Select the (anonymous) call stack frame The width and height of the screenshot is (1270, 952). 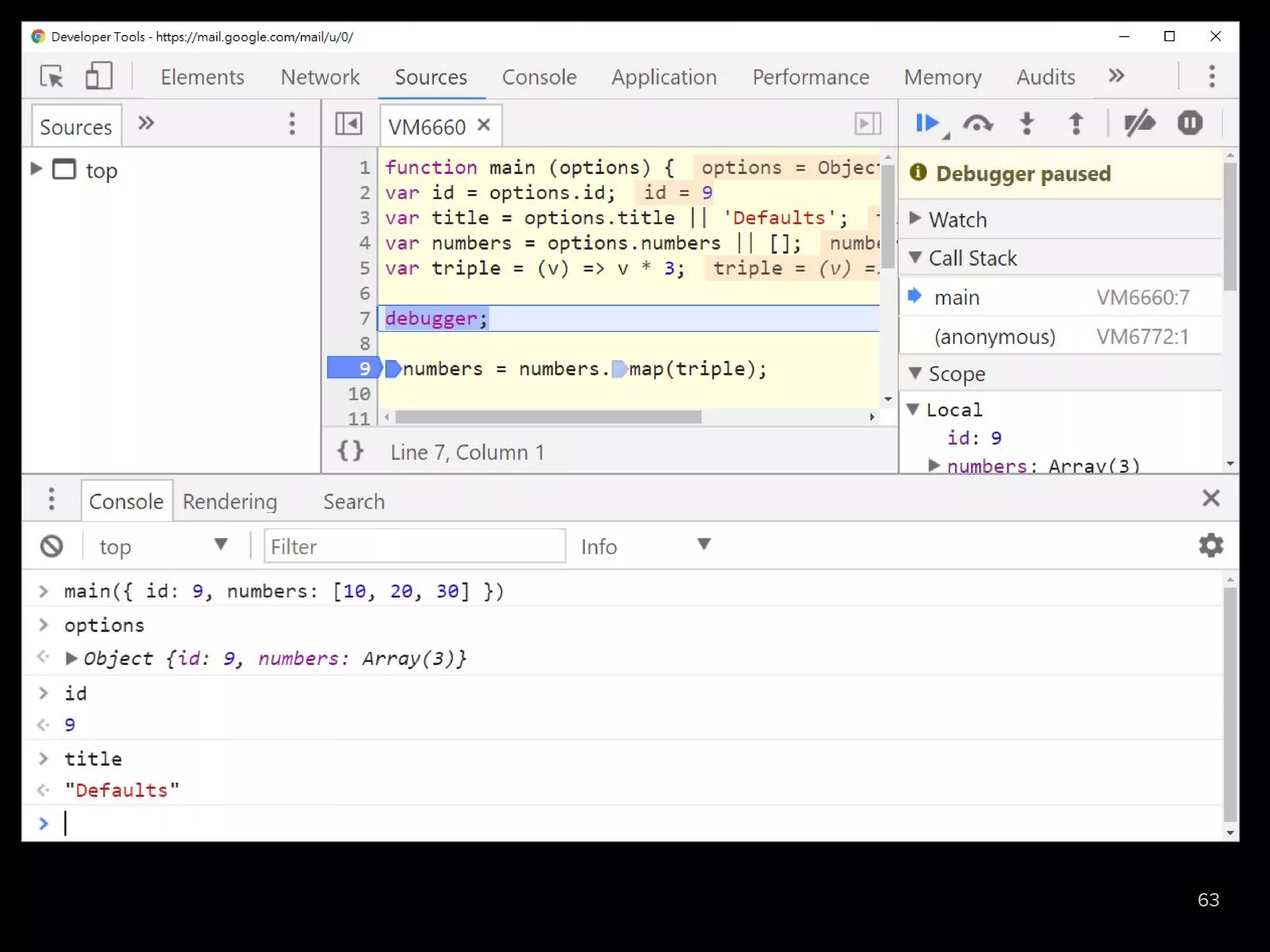pos(1060,337)
